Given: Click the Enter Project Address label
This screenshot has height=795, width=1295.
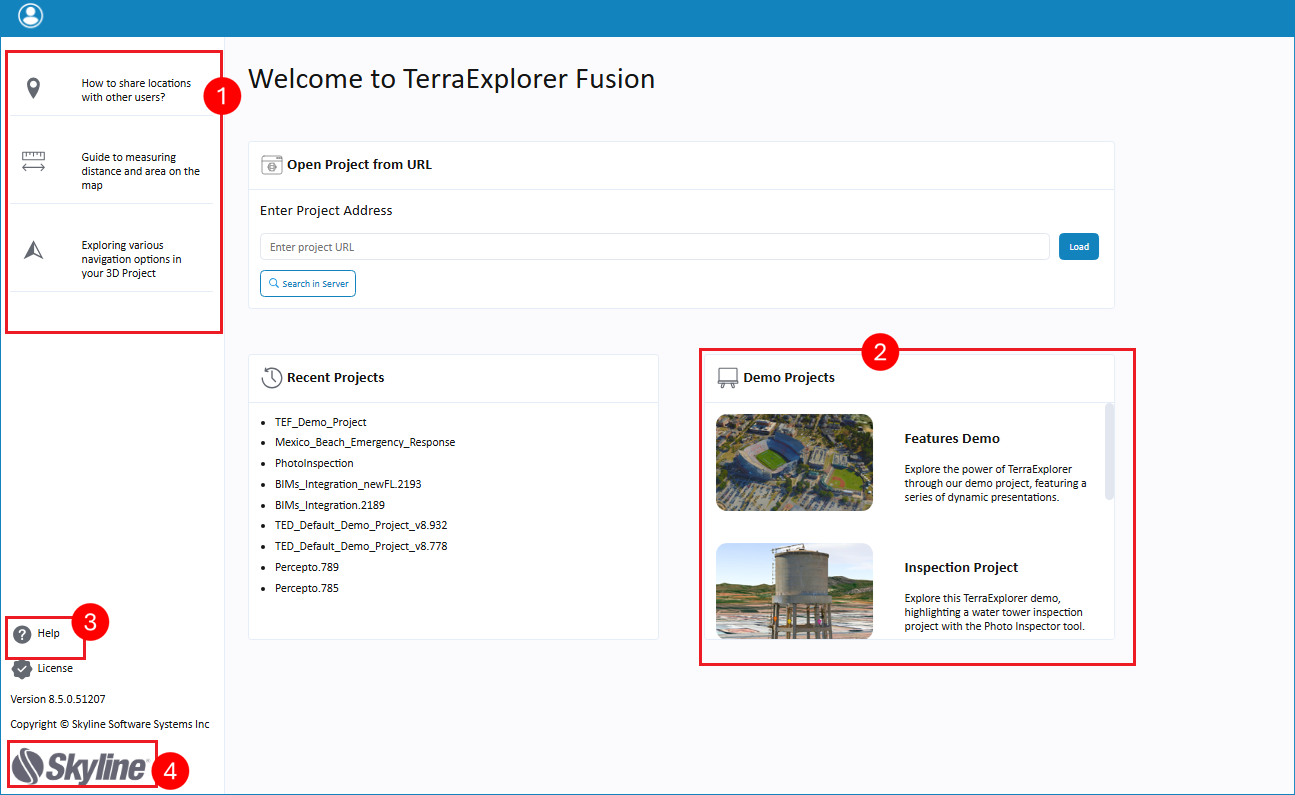Looking at the screenshot, I should [x=326, y=211].
